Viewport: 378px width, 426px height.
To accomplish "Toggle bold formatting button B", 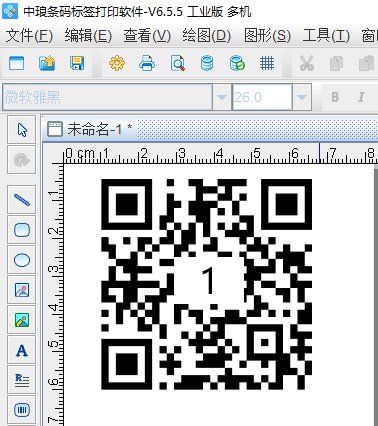I will [x=335, y=97].
